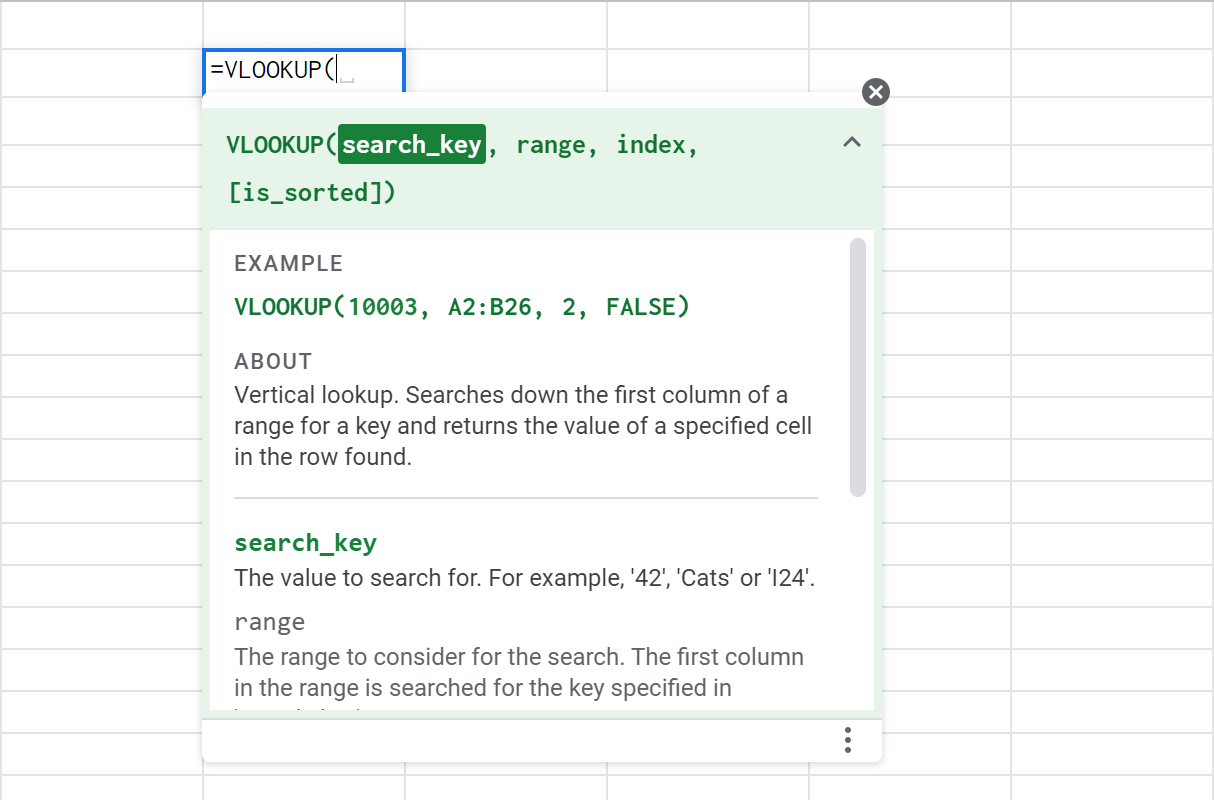
Task: Click the collapse chevron on the formula help
Action: point(852,142)
